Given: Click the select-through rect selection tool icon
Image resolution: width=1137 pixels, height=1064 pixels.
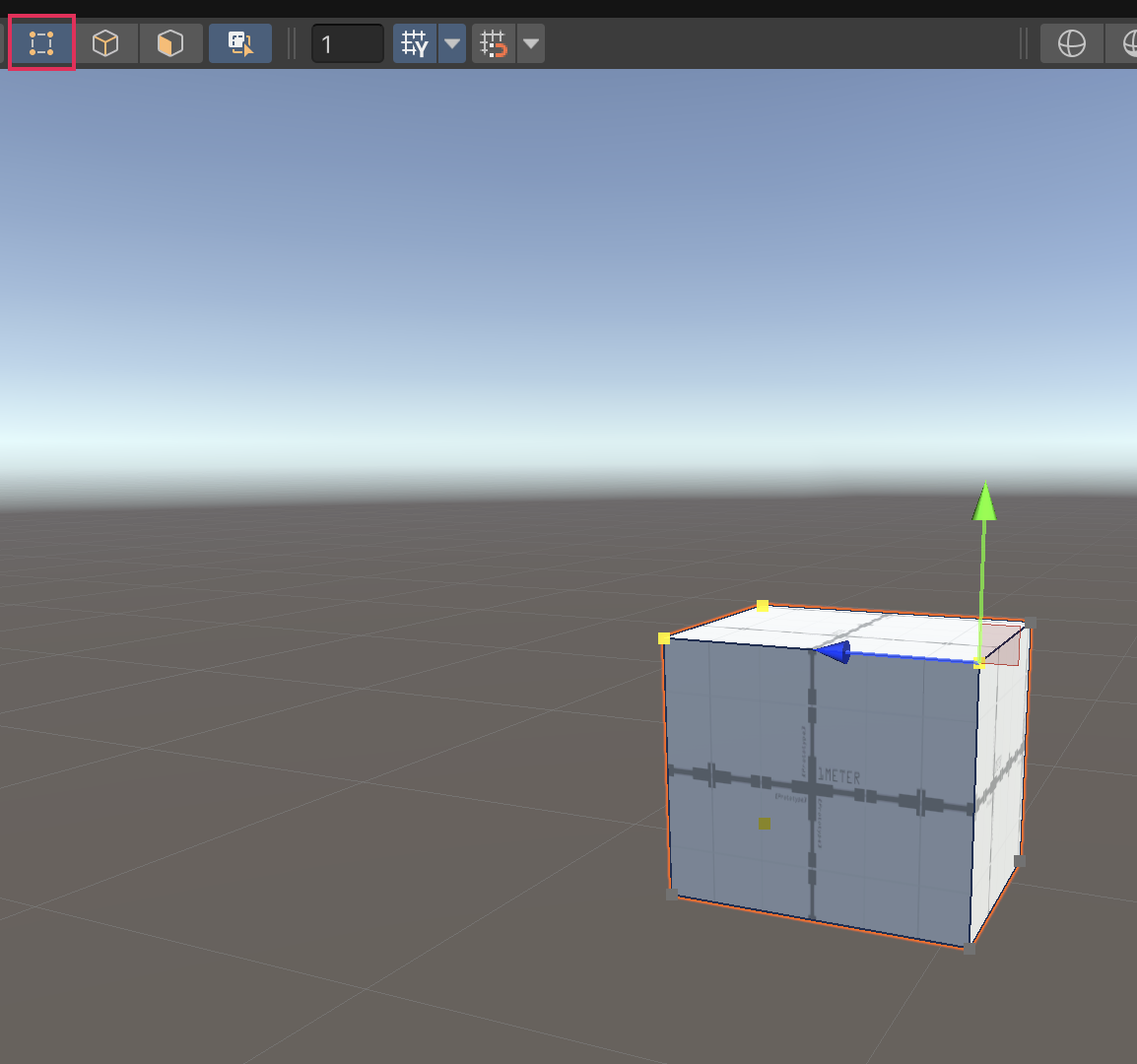Looking at the screenshot, I should (x=240, y=43).
